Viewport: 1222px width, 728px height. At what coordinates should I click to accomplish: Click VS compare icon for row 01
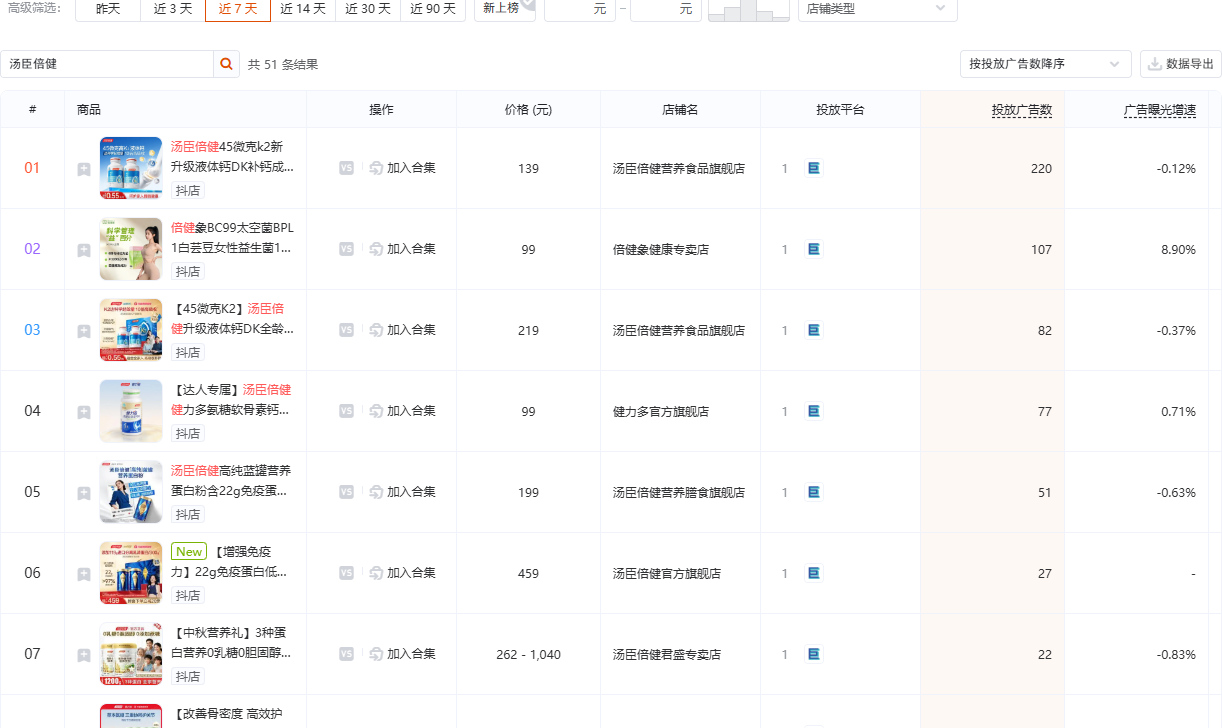pyautogui.click(x=346, y=168)
